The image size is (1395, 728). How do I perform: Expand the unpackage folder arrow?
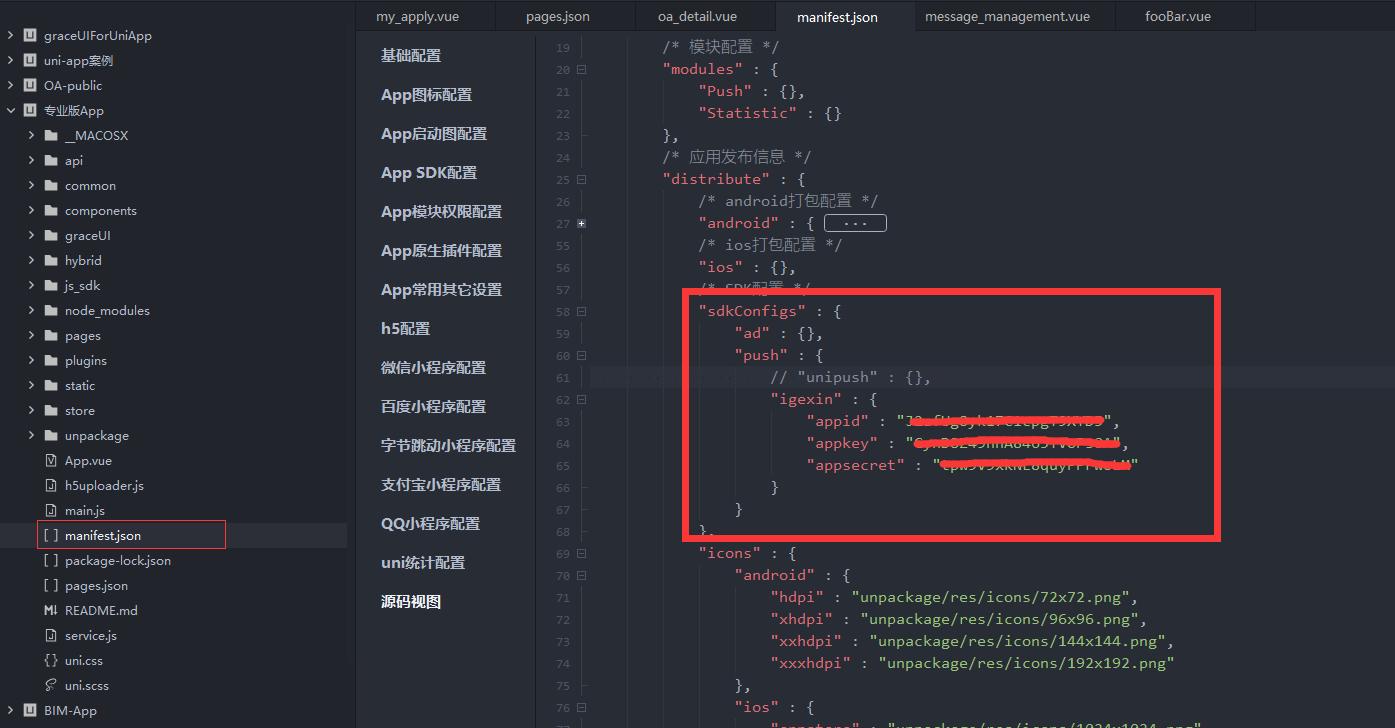point(32,435)
